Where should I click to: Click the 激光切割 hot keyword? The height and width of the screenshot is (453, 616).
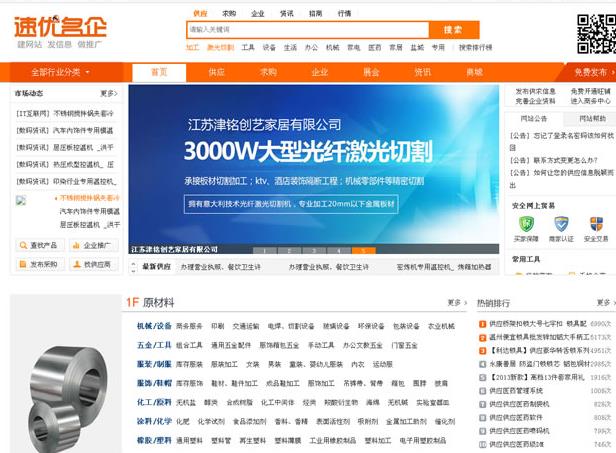[220, 48]
